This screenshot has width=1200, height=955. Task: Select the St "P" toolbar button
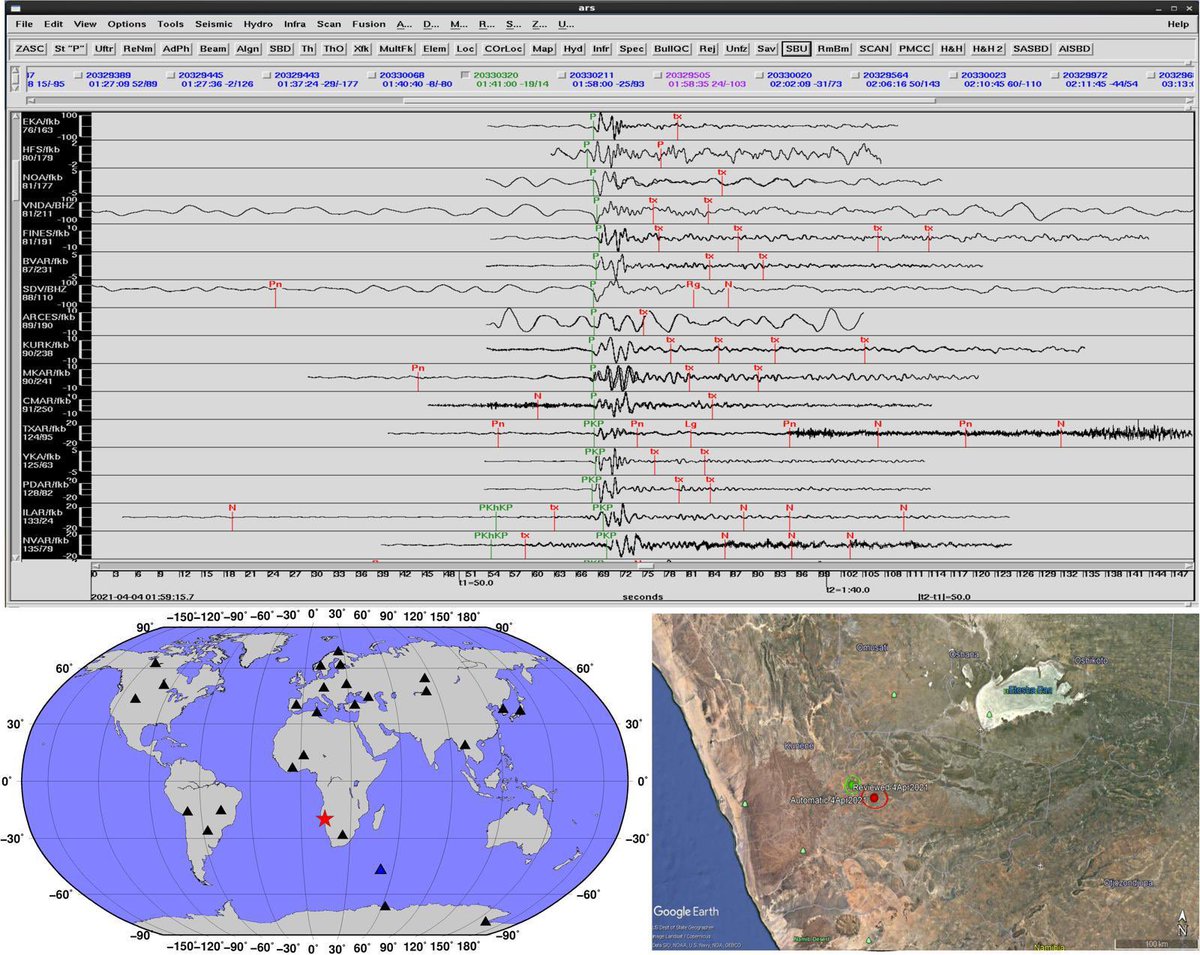(70, 48)
